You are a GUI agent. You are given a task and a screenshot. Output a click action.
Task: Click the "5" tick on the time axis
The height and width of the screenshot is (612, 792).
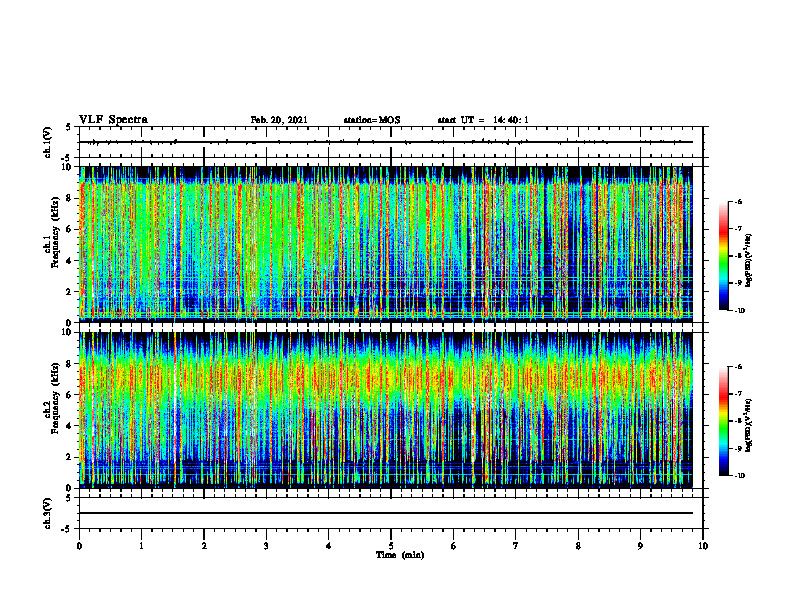coord(391,546)
